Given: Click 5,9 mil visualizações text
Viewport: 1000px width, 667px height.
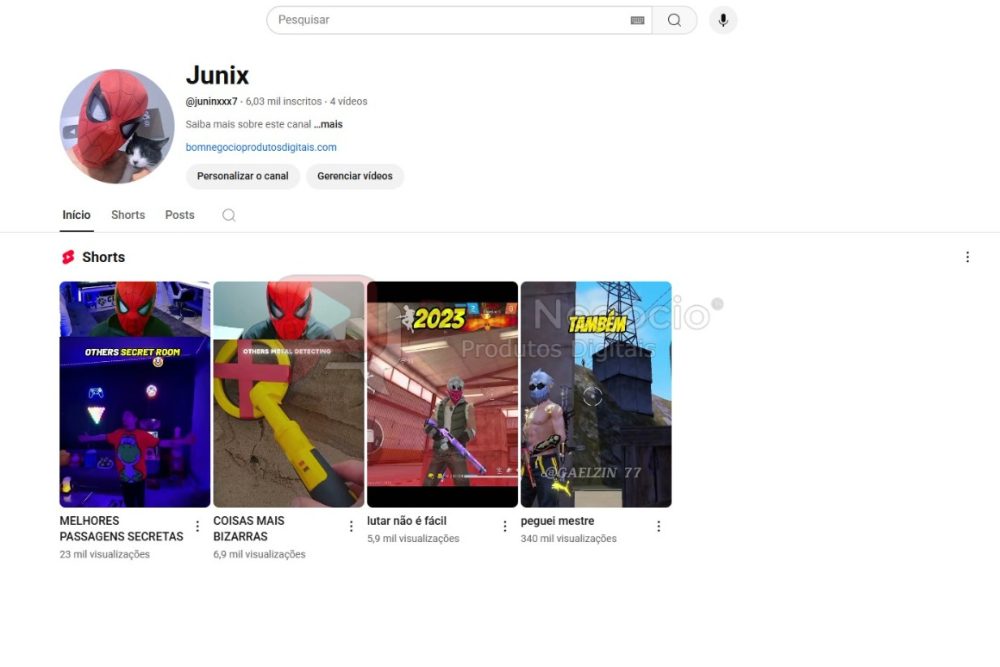Looking at the screenshot, I should point(413,539).
